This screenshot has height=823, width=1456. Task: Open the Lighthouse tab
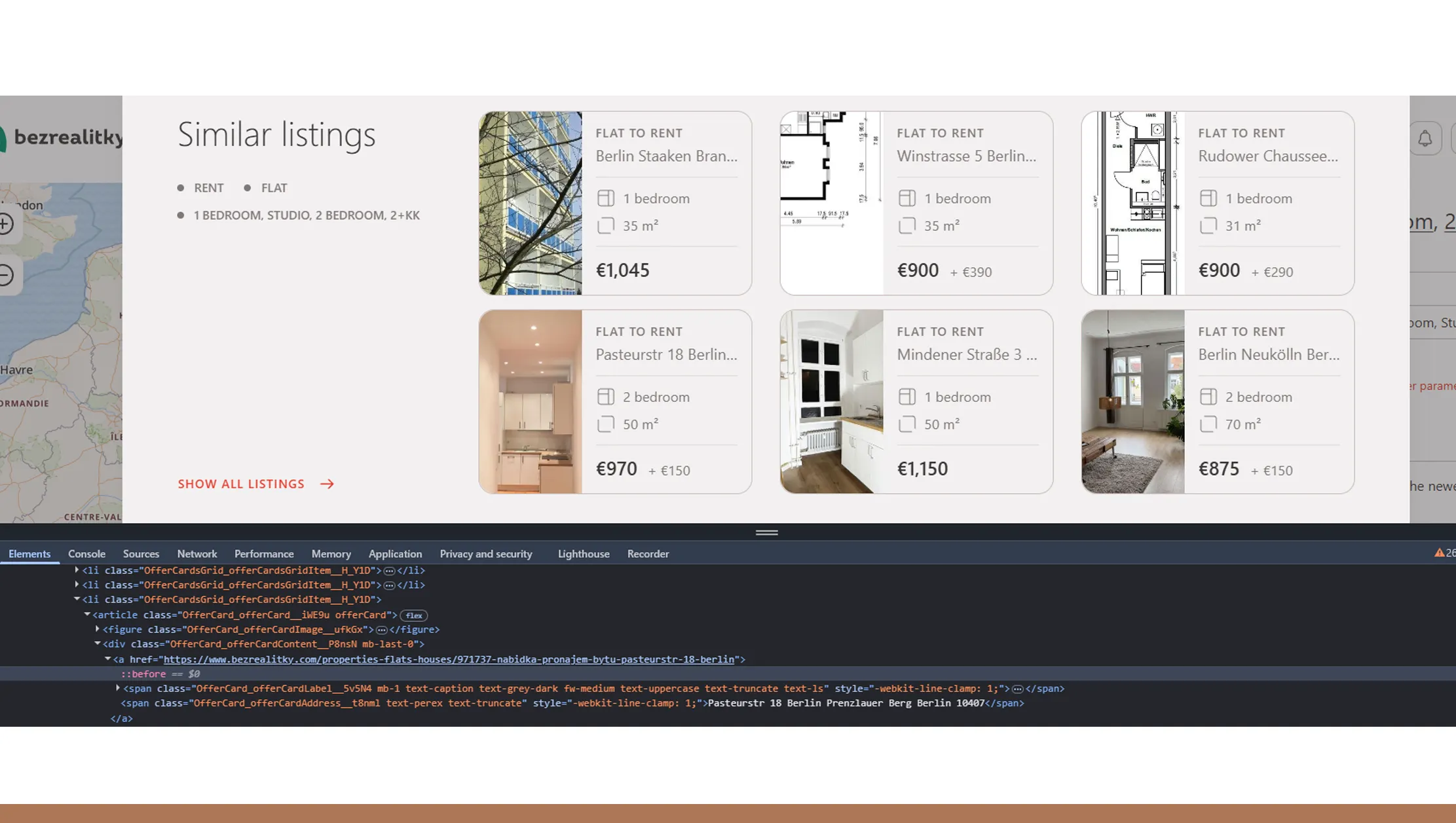tap(583, 554)
